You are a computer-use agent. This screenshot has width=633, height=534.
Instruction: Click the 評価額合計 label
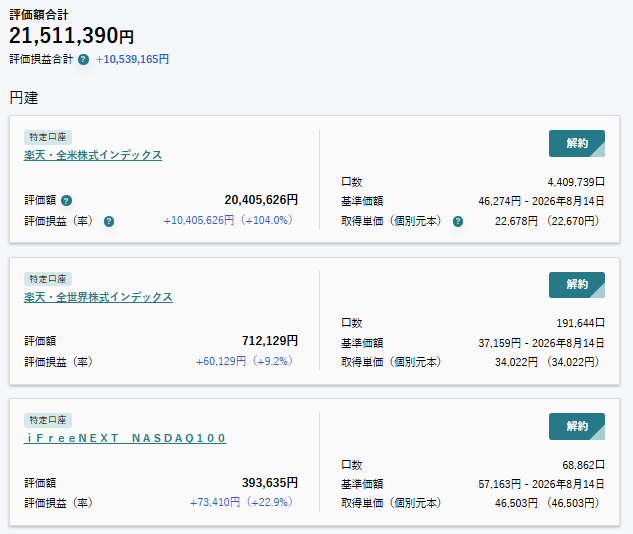tap(39, 15)
